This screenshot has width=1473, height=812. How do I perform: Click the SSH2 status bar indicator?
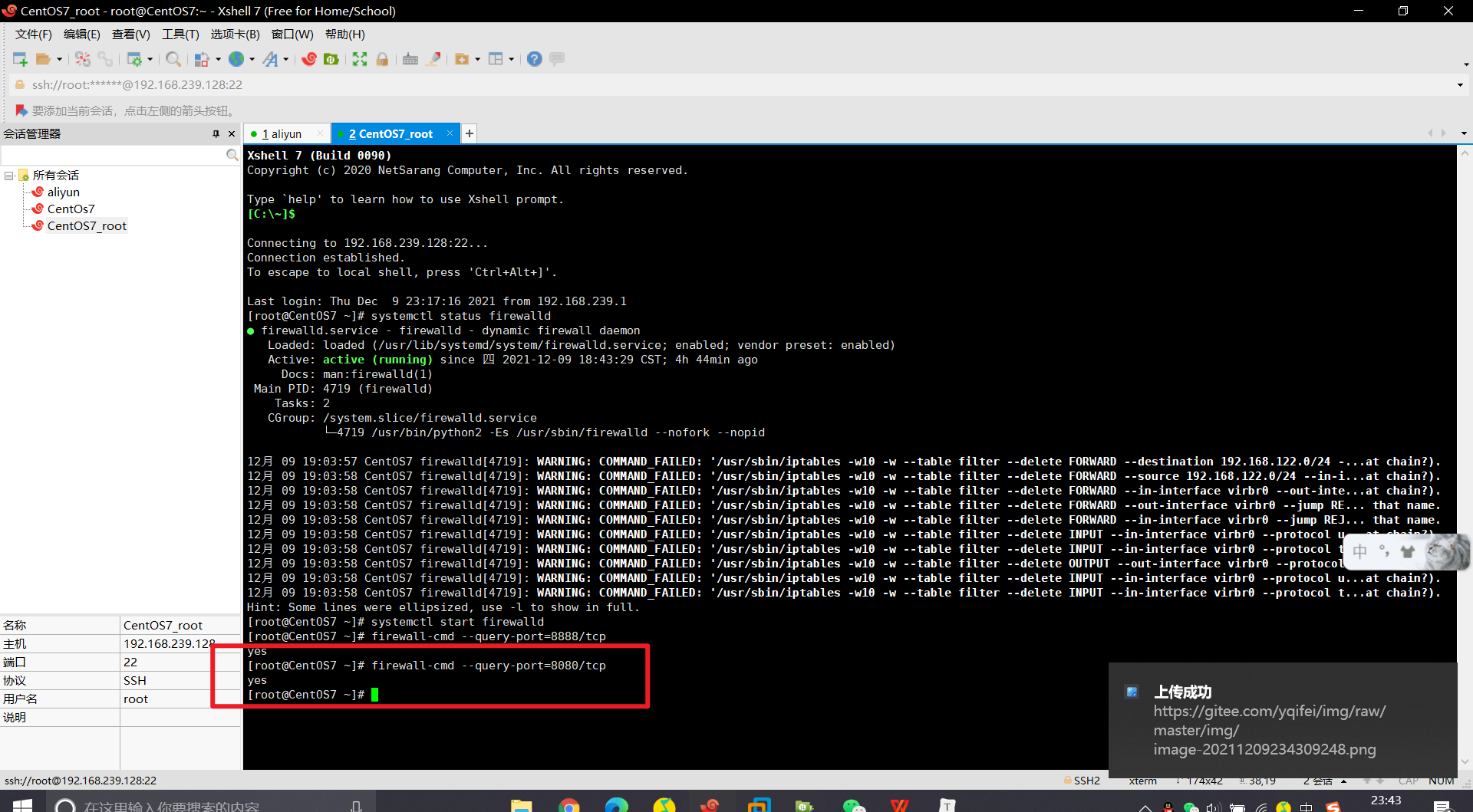pyautogui.click(x=1082, y=781)
